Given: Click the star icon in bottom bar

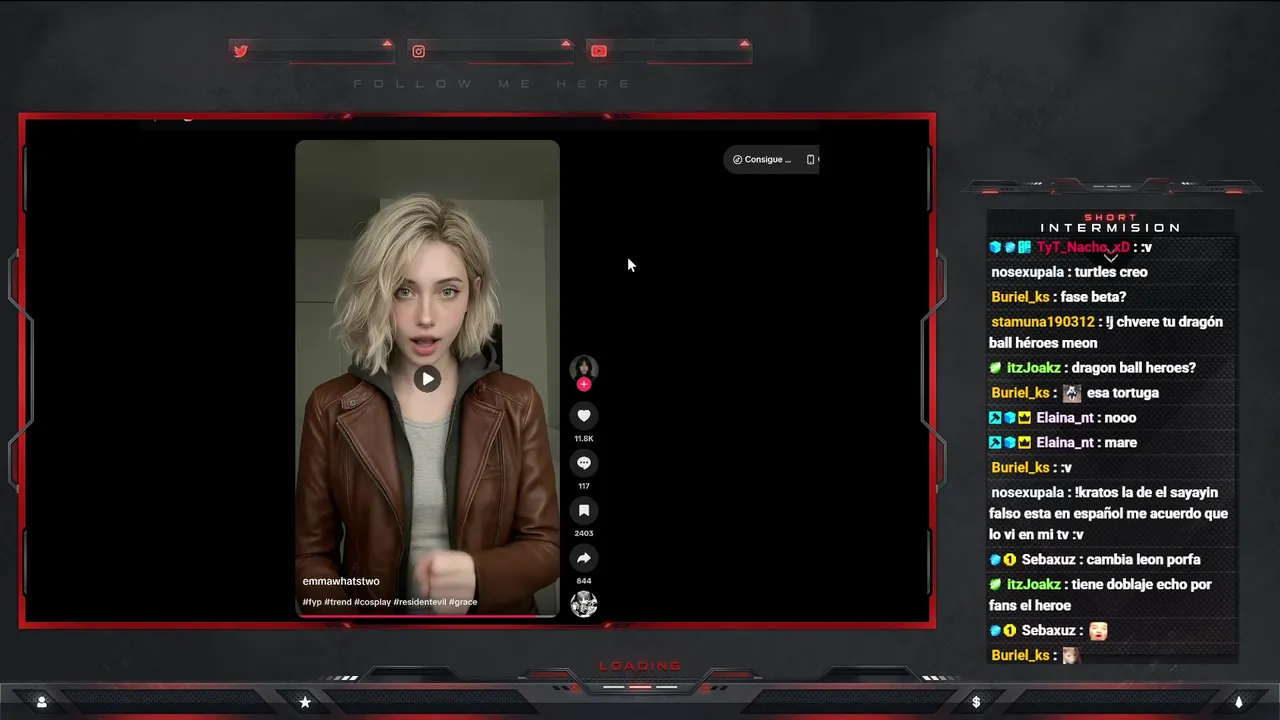Looking at the screenshot, I should pyautogui.click(x=305, y=702).
